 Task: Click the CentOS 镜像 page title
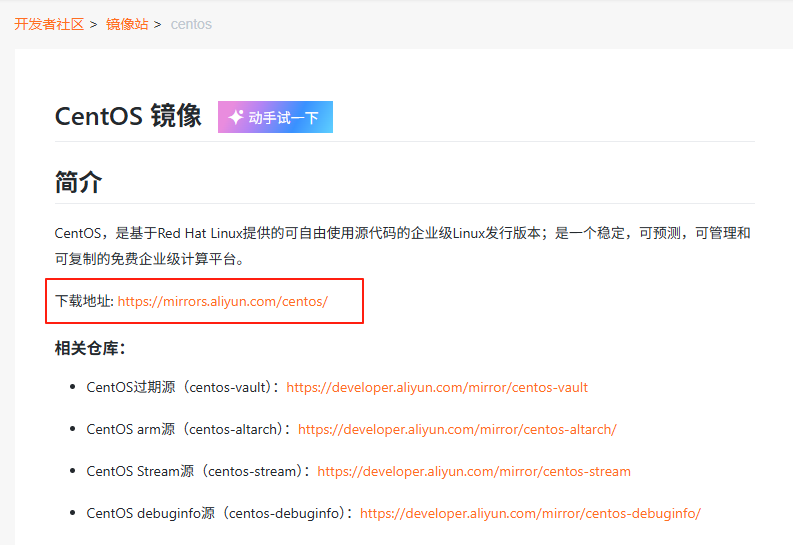point(128,116)
